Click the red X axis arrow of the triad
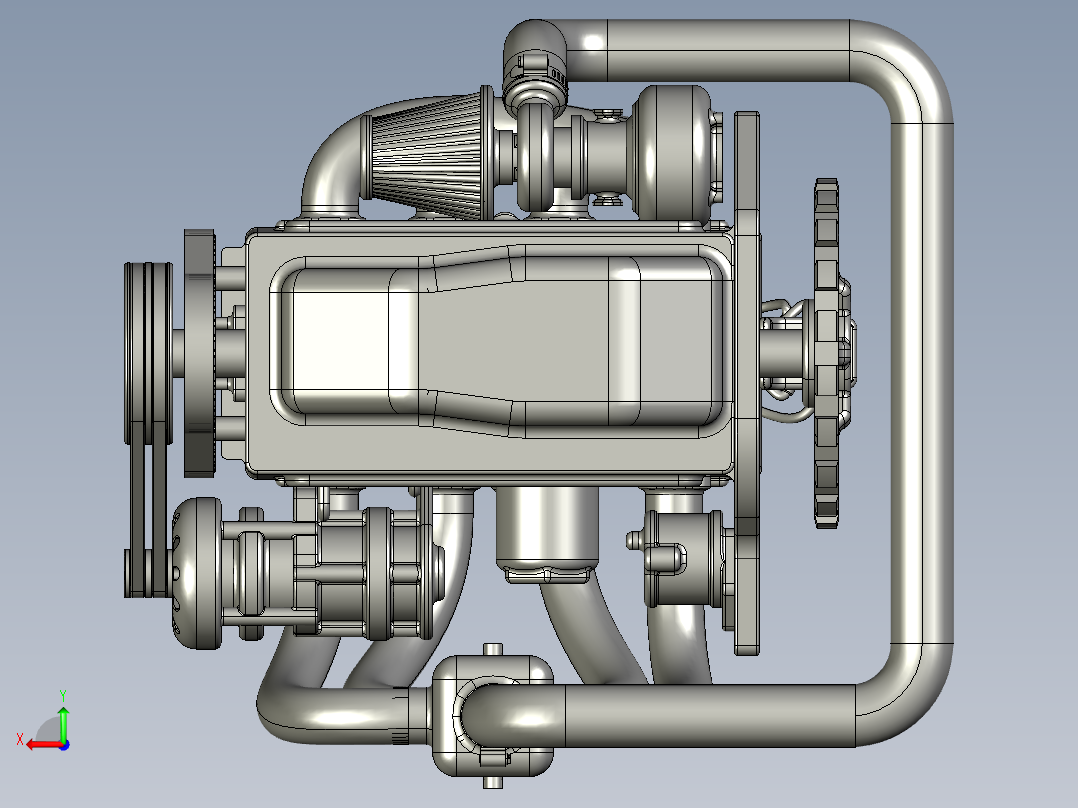The width and height of the screenshot is (1078, 808). tap(43, 745)
